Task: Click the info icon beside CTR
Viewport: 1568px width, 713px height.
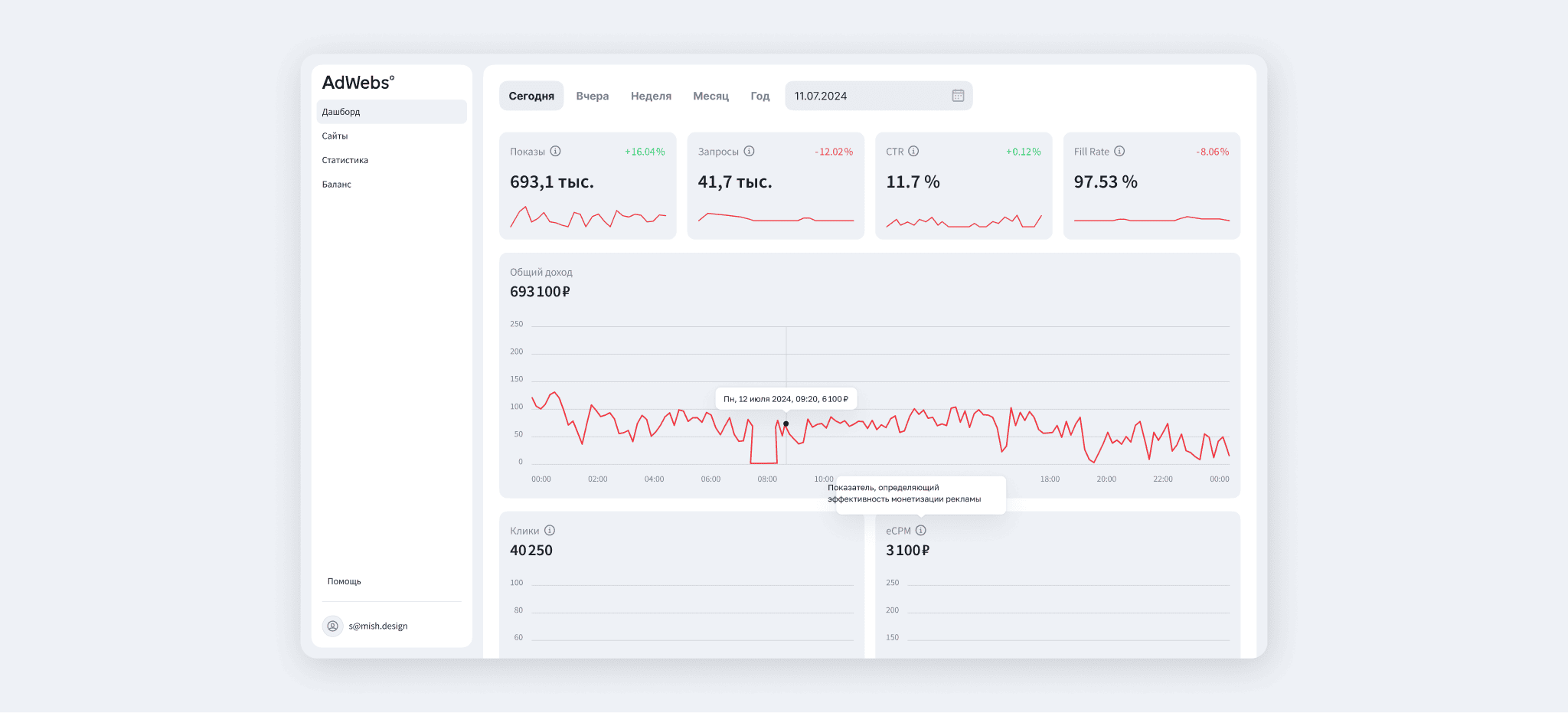Action: coord(913,152)
